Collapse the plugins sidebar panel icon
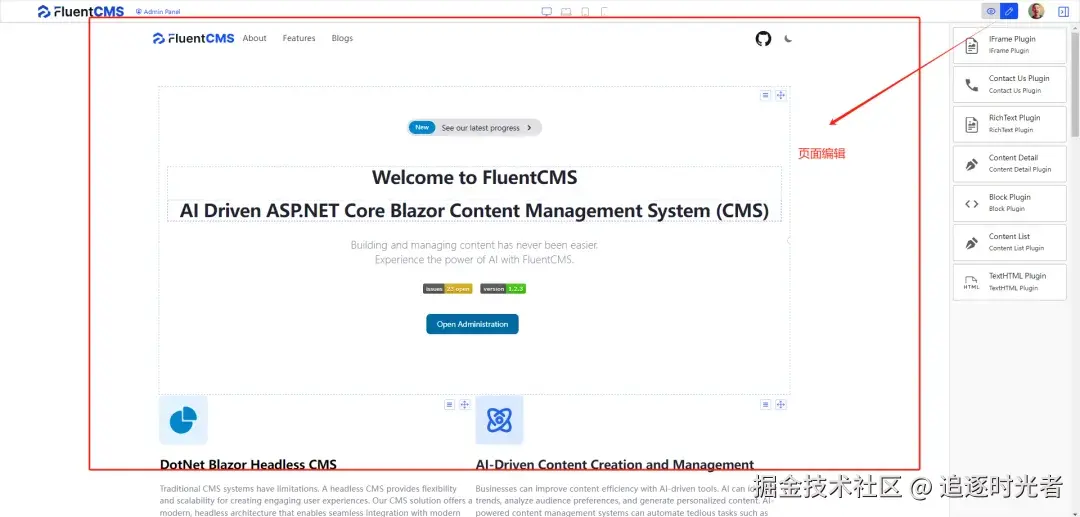 (1063, 11)
